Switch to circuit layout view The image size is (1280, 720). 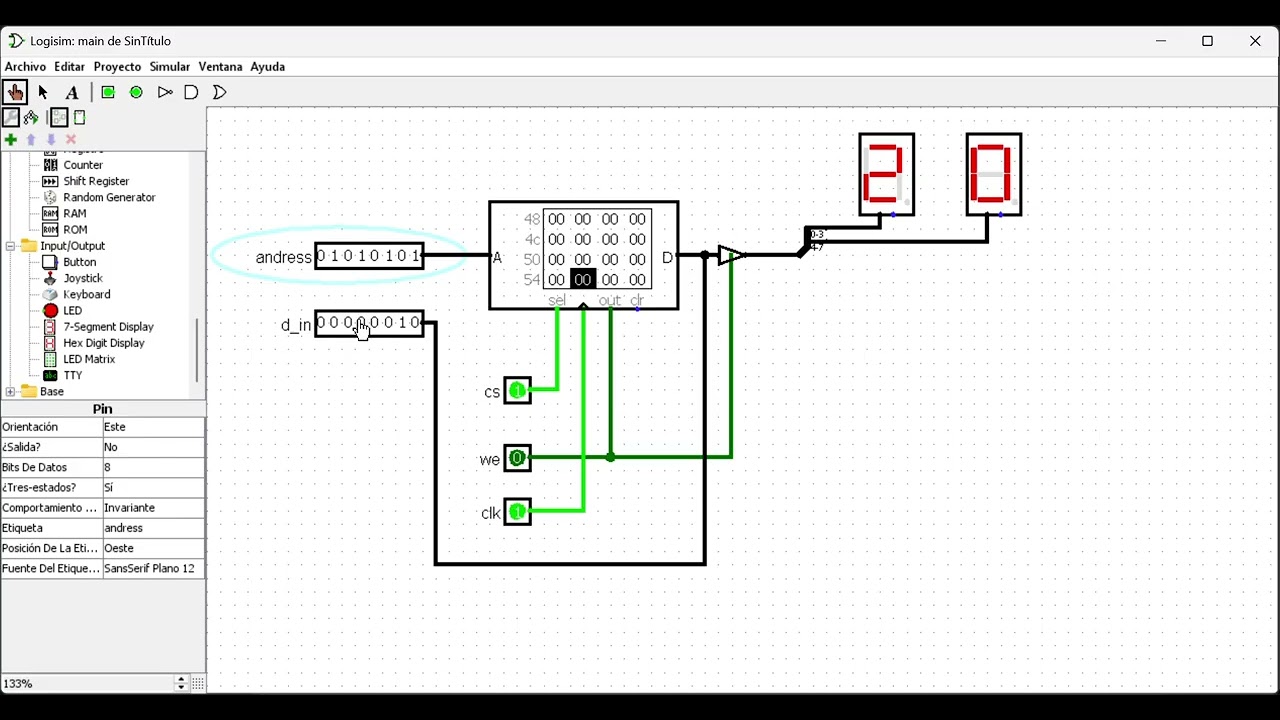coord(59,117)
